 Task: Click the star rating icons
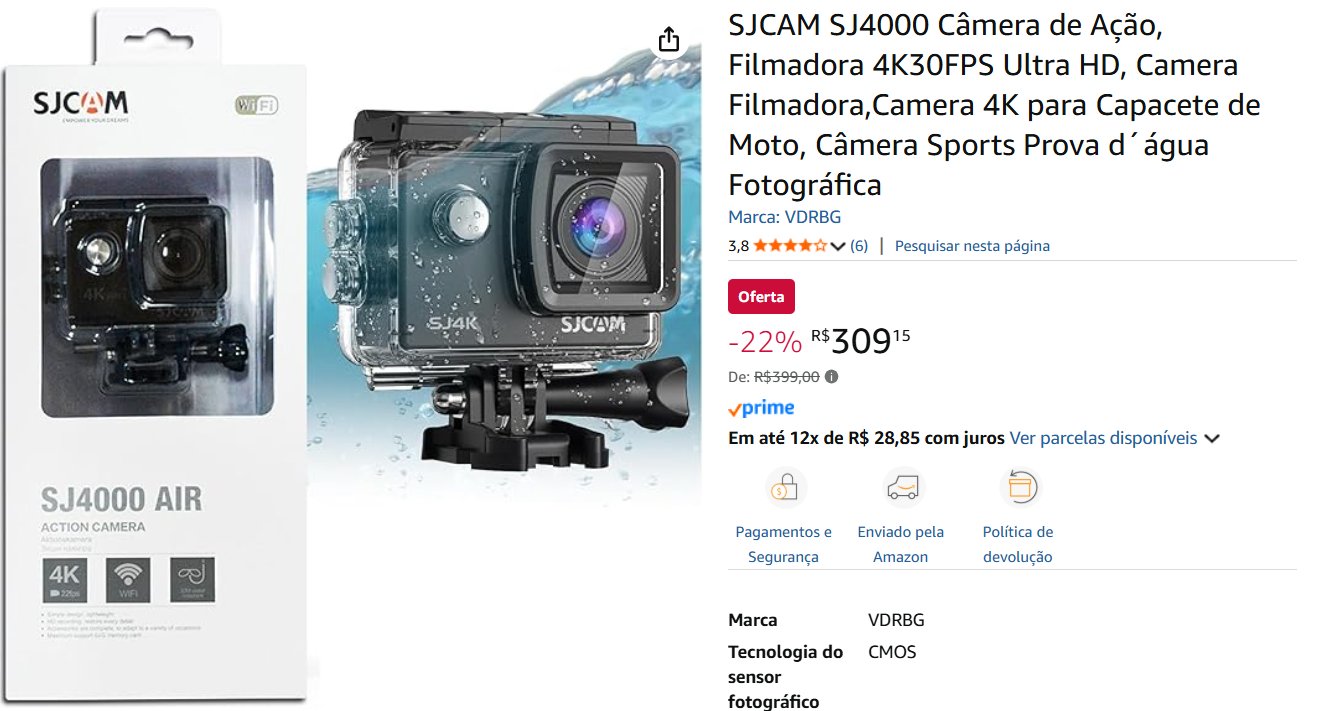coord(790,246)
